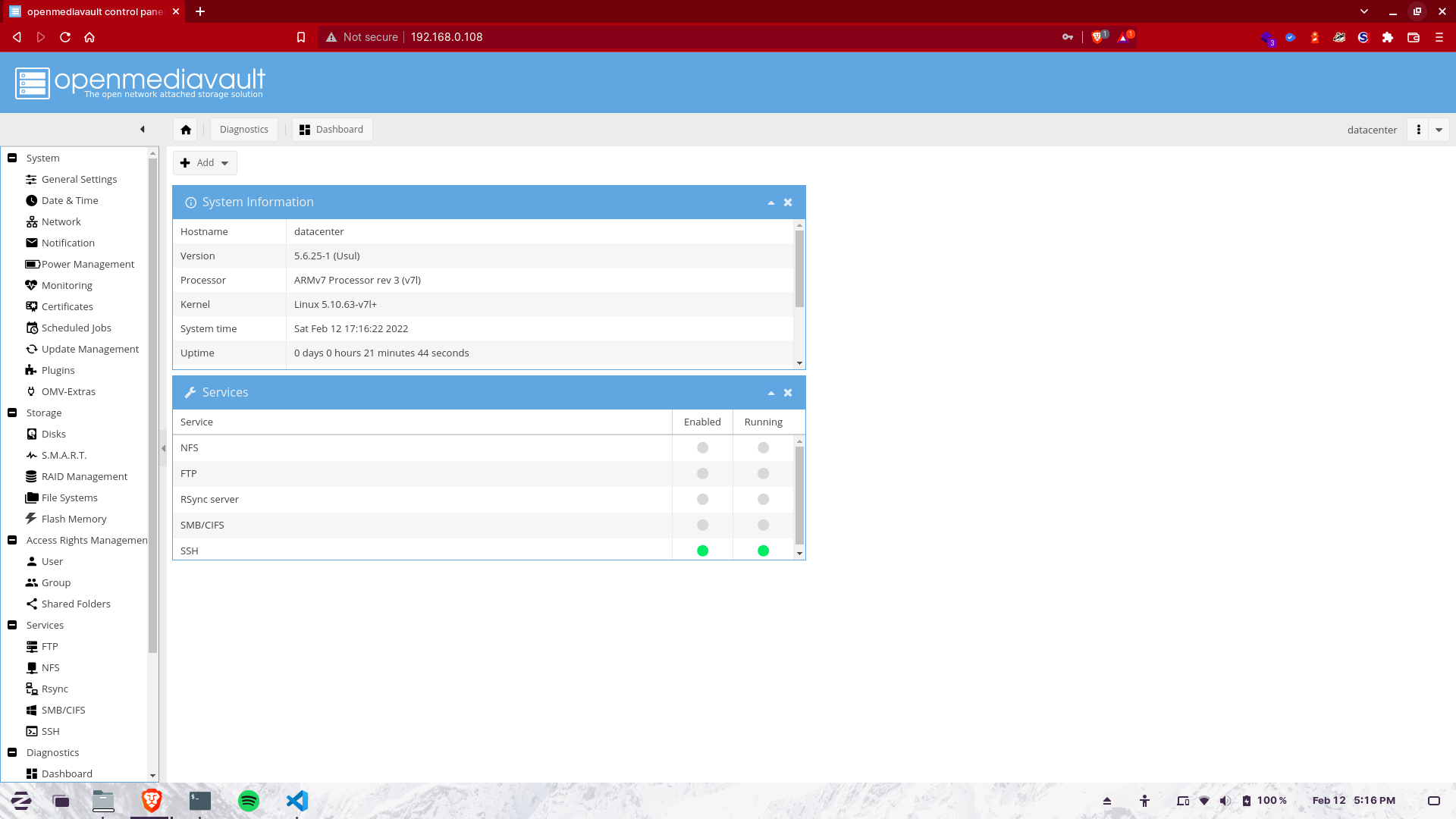Open General Settings in sidebar
This screenshot has width=1456, height=819.
(79, 179)
